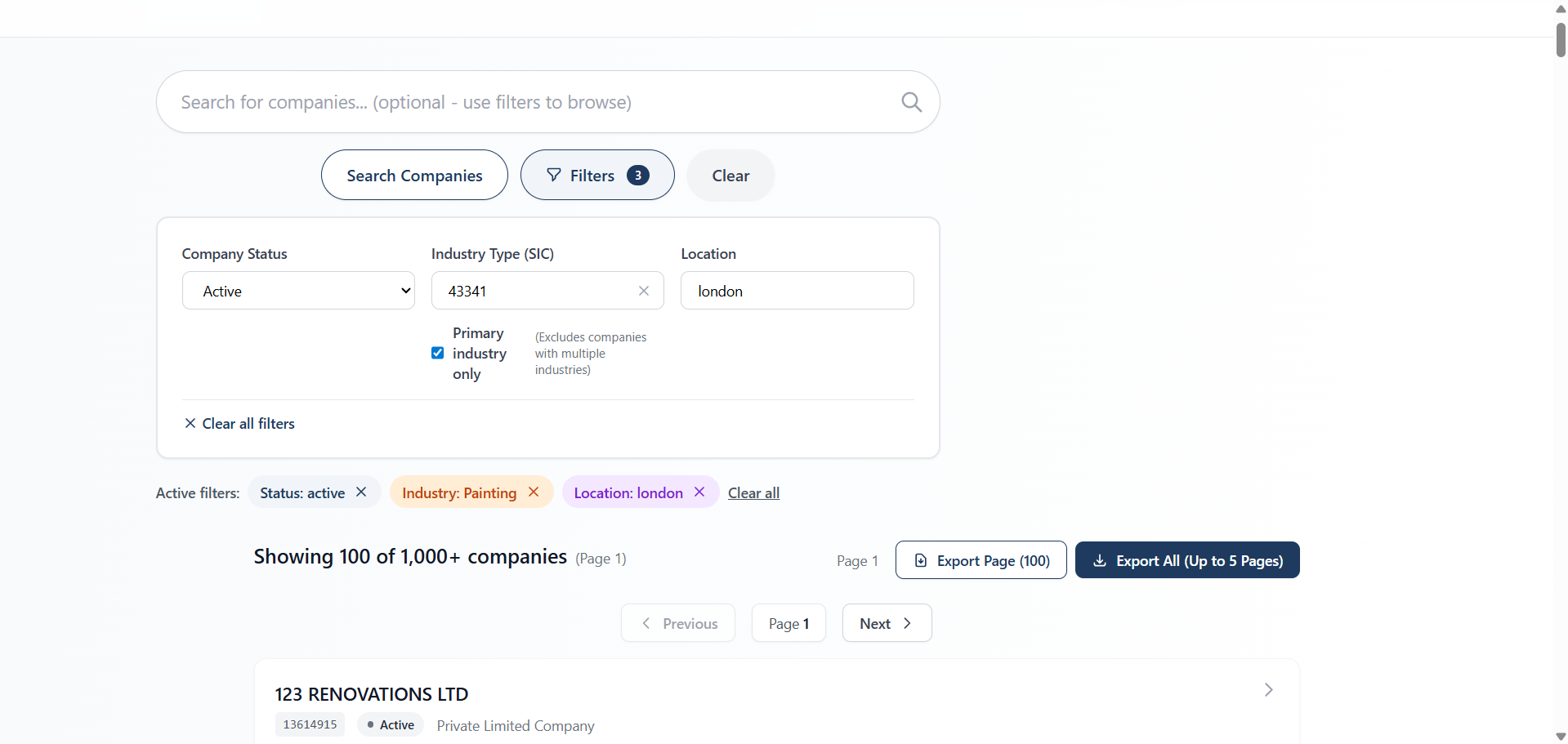This screenshot has width=1568, height=744.
Task: Remove the Industry: Painting filter chip
Action: (533, 492)
